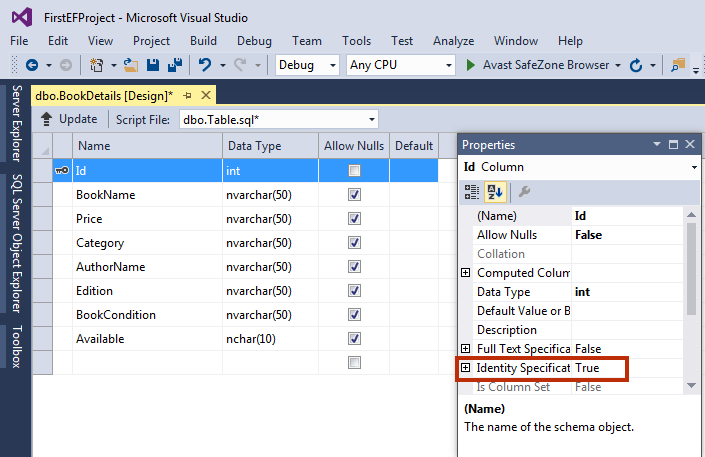Expand the Identity Specification property
The image size is (705, 457).
pos(466,367)
